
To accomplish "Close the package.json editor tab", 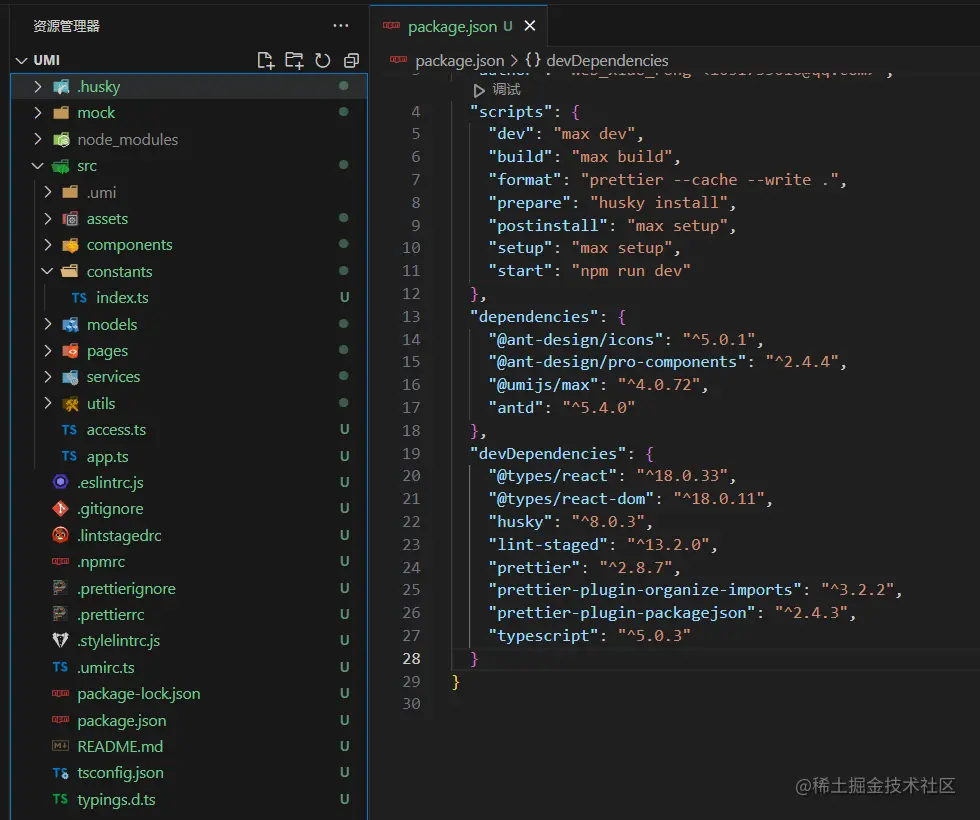I will (x=530, y=26).
